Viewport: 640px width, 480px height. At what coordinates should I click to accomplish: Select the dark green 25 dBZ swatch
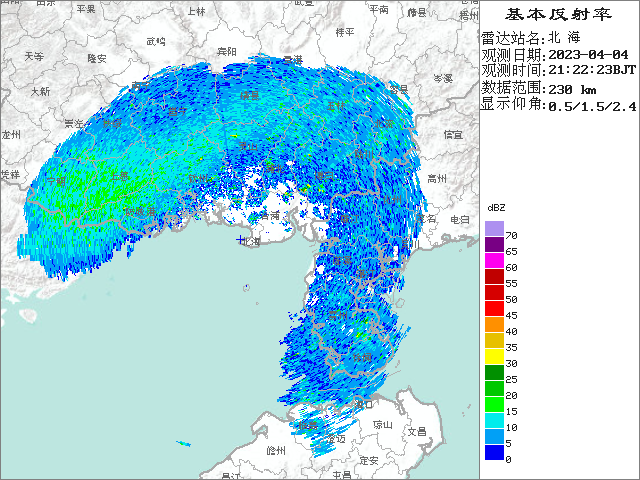point(494,372)
